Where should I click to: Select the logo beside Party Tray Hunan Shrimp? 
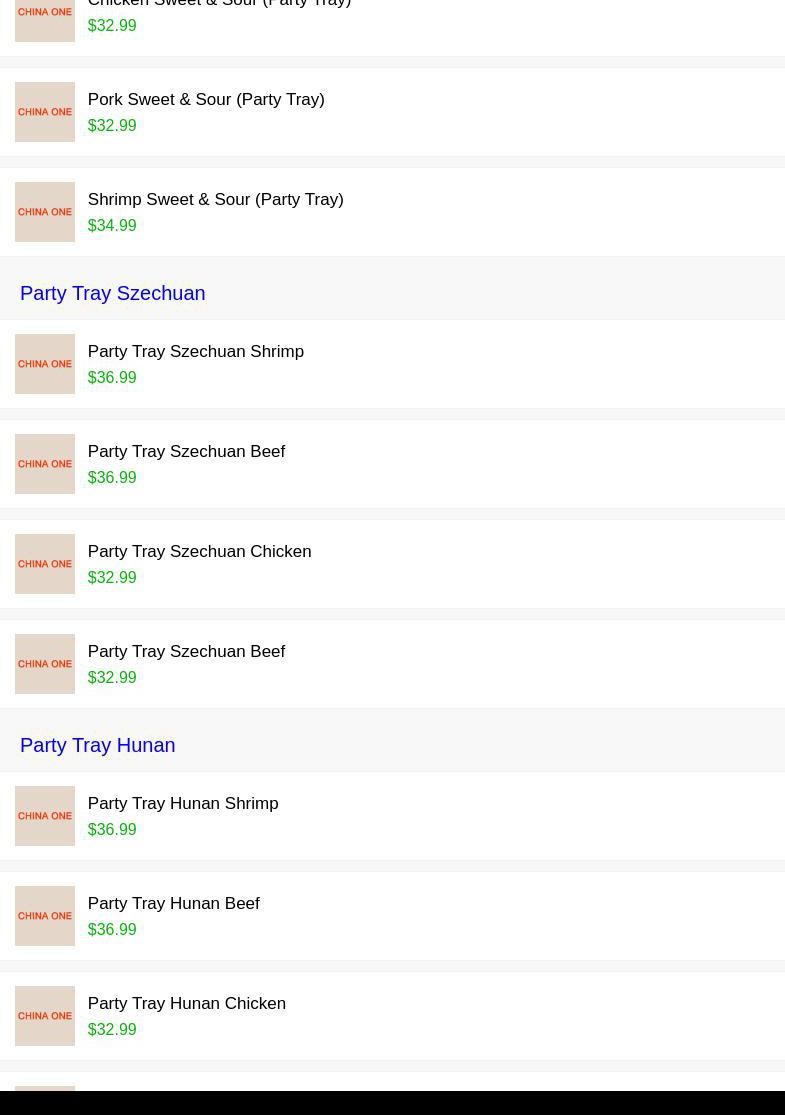tap(45, 816)
